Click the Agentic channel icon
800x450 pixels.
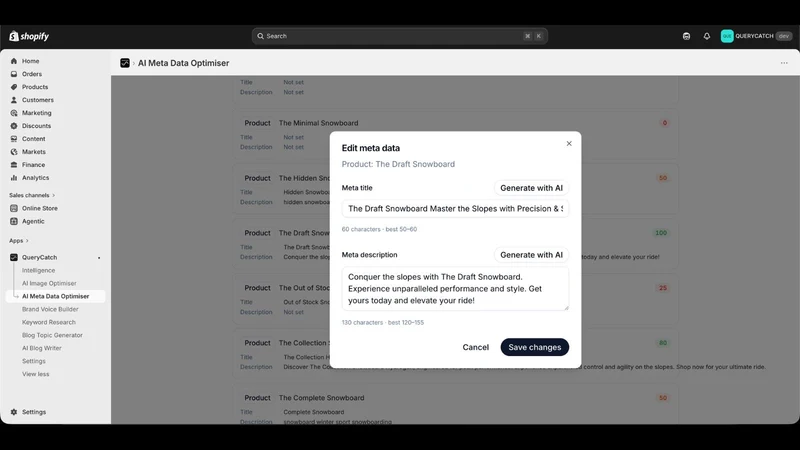click(x=14, y=221)
